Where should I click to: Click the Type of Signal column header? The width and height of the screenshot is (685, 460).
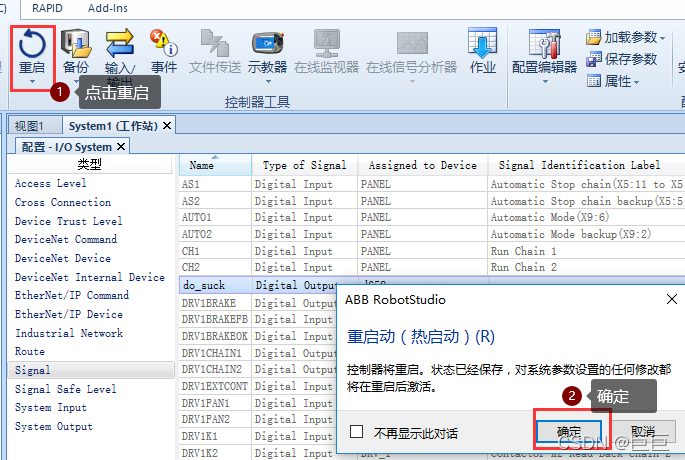click(x=304, y=165)
